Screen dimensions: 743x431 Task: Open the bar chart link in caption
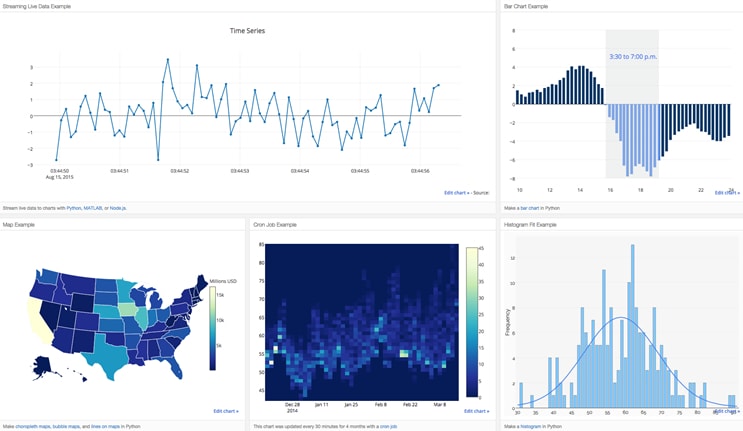tap(530, 208)
